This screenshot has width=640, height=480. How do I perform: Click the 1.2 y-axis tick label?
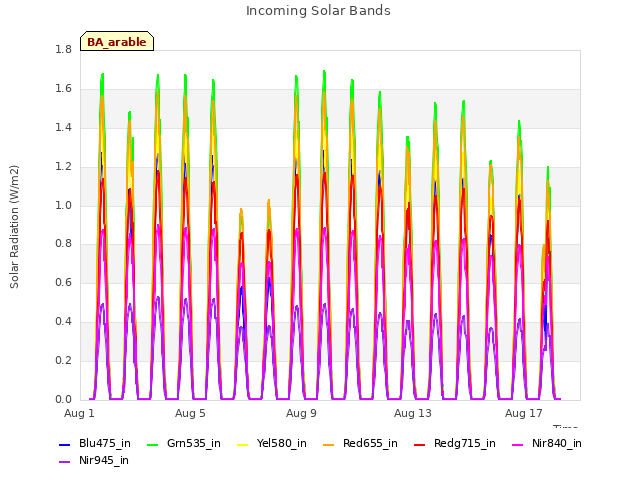click(63, 167)
